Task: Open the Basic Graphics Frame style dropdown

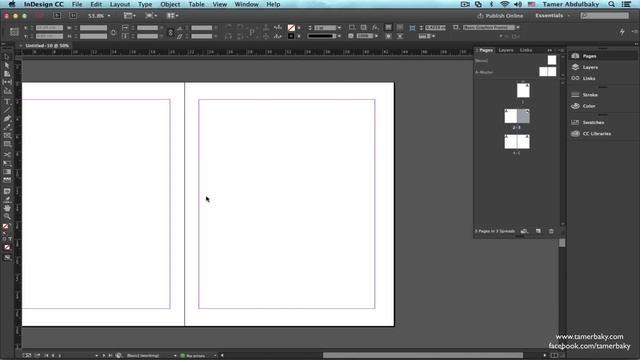Action: click(518, 27)
